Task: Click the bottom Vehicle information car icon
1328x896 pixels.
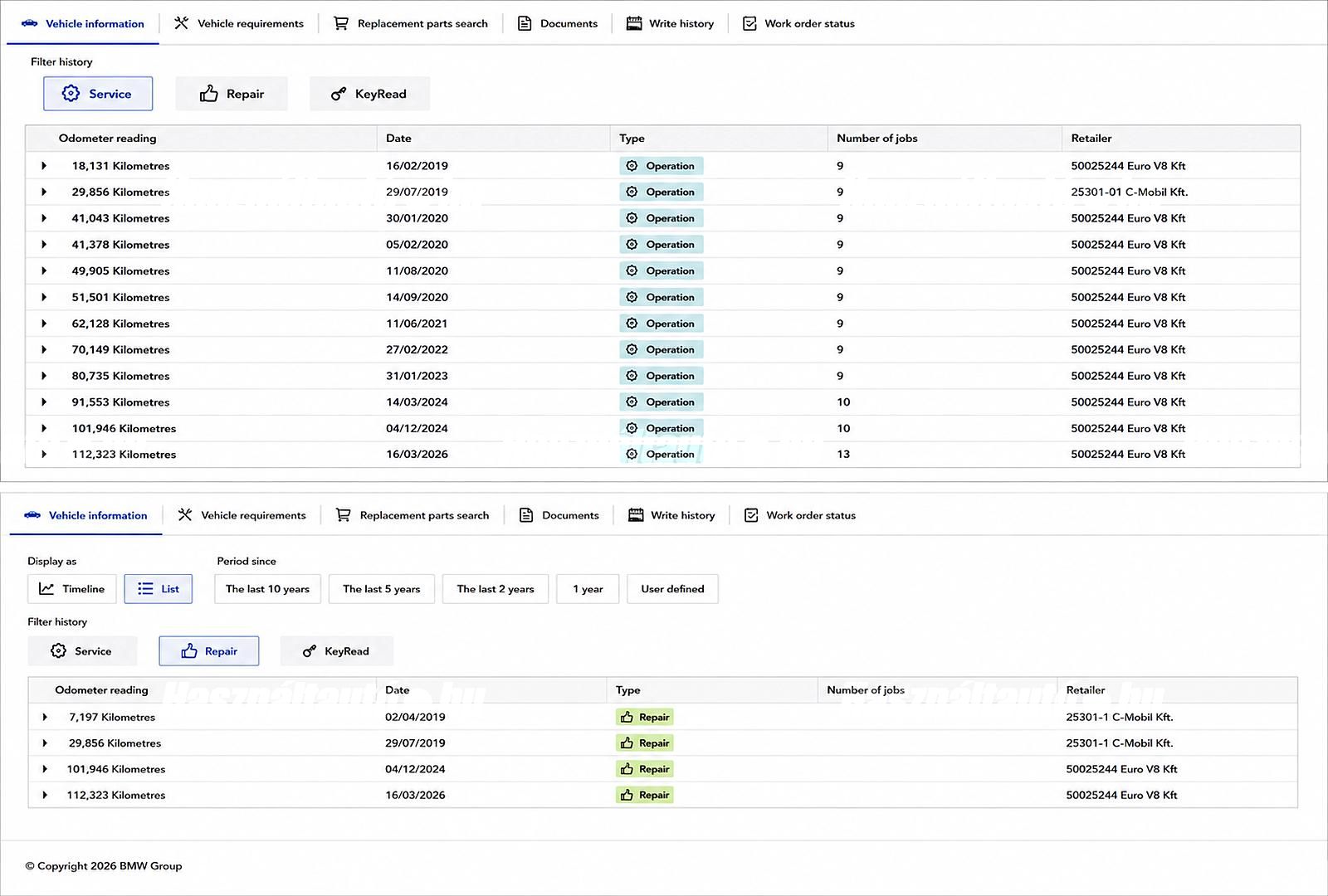Action: click(x=32, y=515)
